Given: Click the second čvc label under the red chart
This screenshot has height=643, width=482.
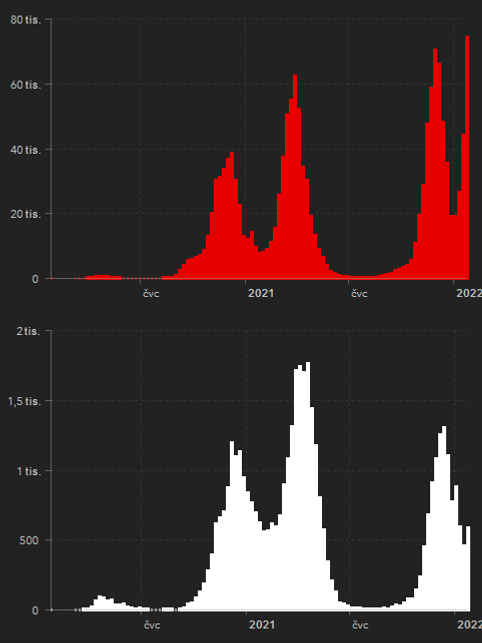Looking at the screenshot, I should pyautogui.click(x=359, y=294).
